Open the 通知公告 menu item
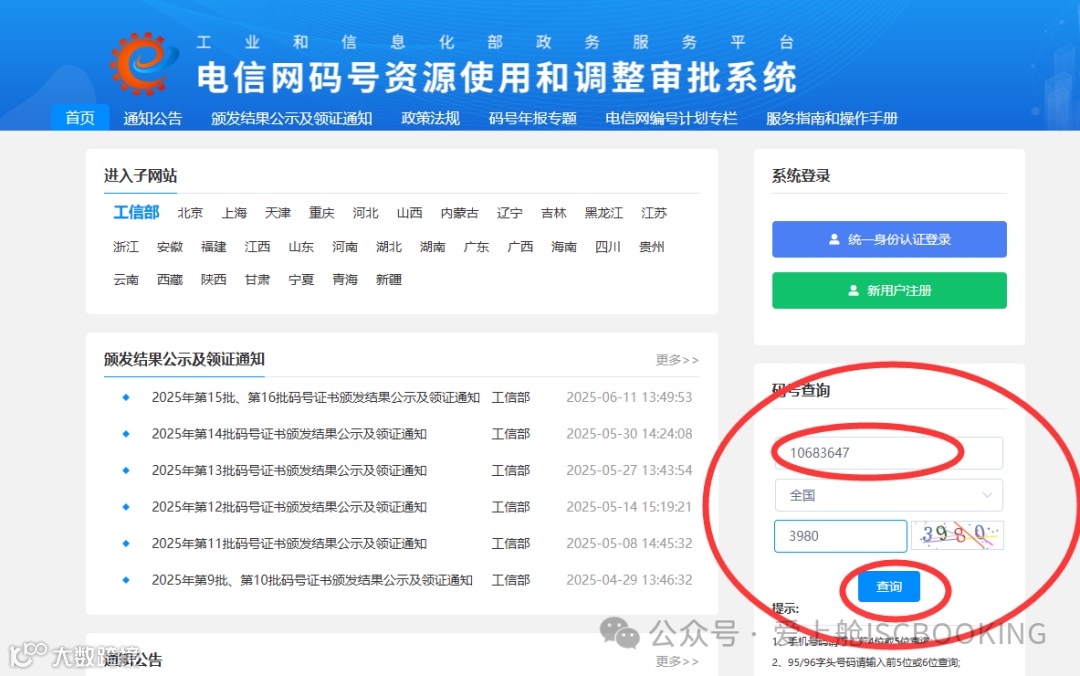The width and height of the screenshot is (1080, 676). (152, 118)
